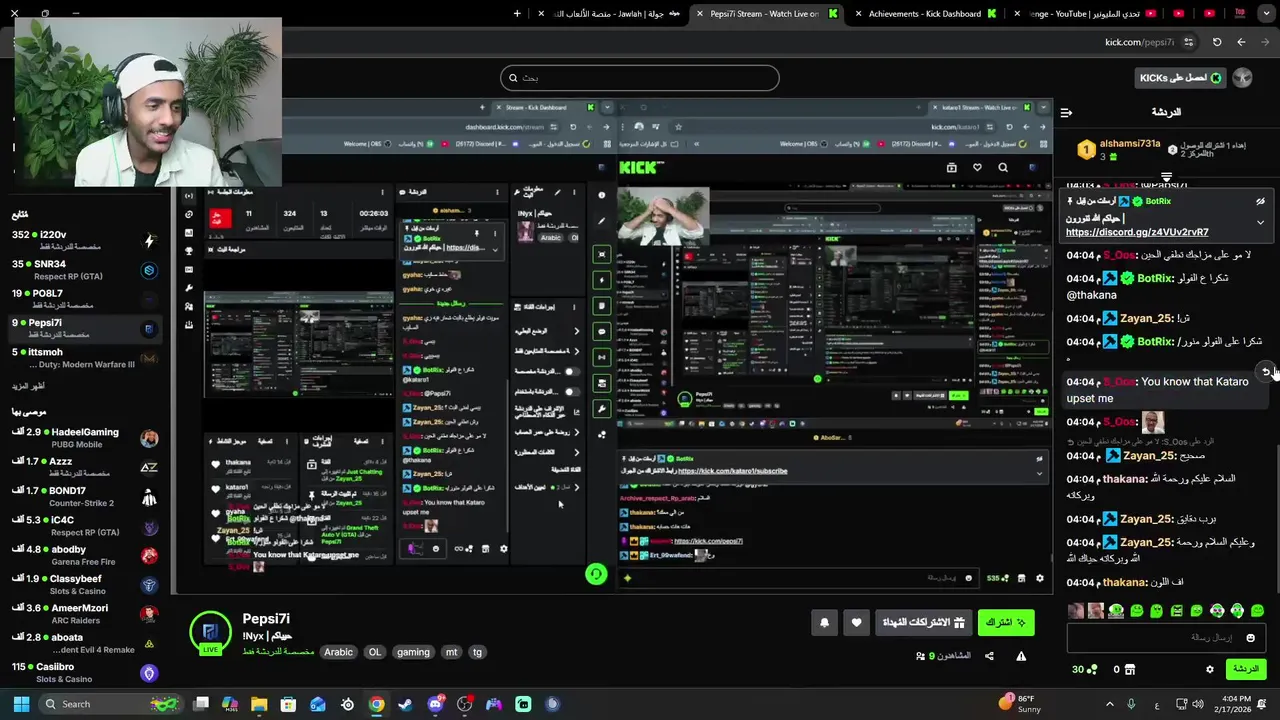This screenshot has height=720, width=1280.
Task: Open the channel points balance of 30
Action: pos(1084,670)
